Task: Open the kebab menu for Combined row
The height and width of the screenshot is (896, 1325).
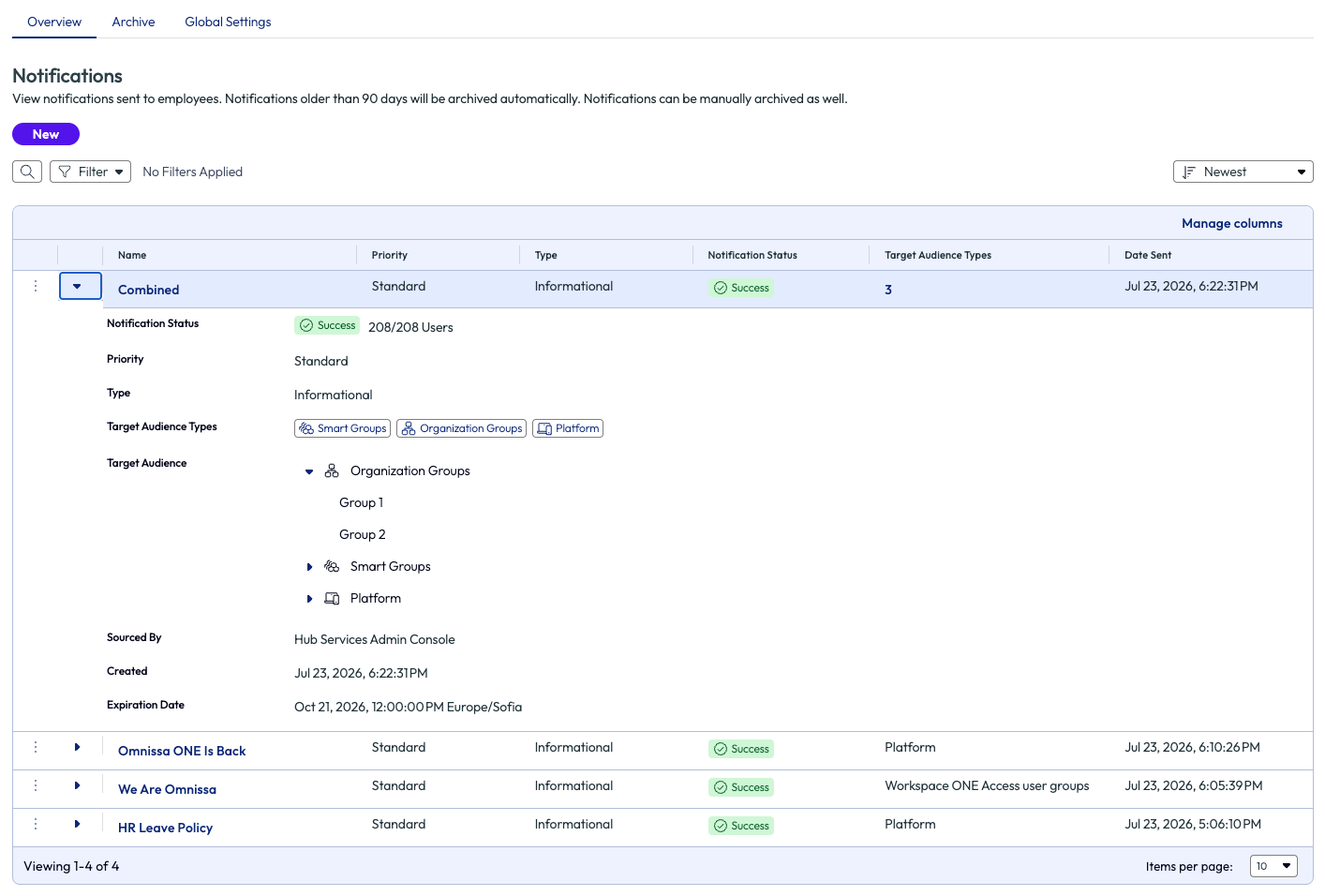Action: (36, 286)
